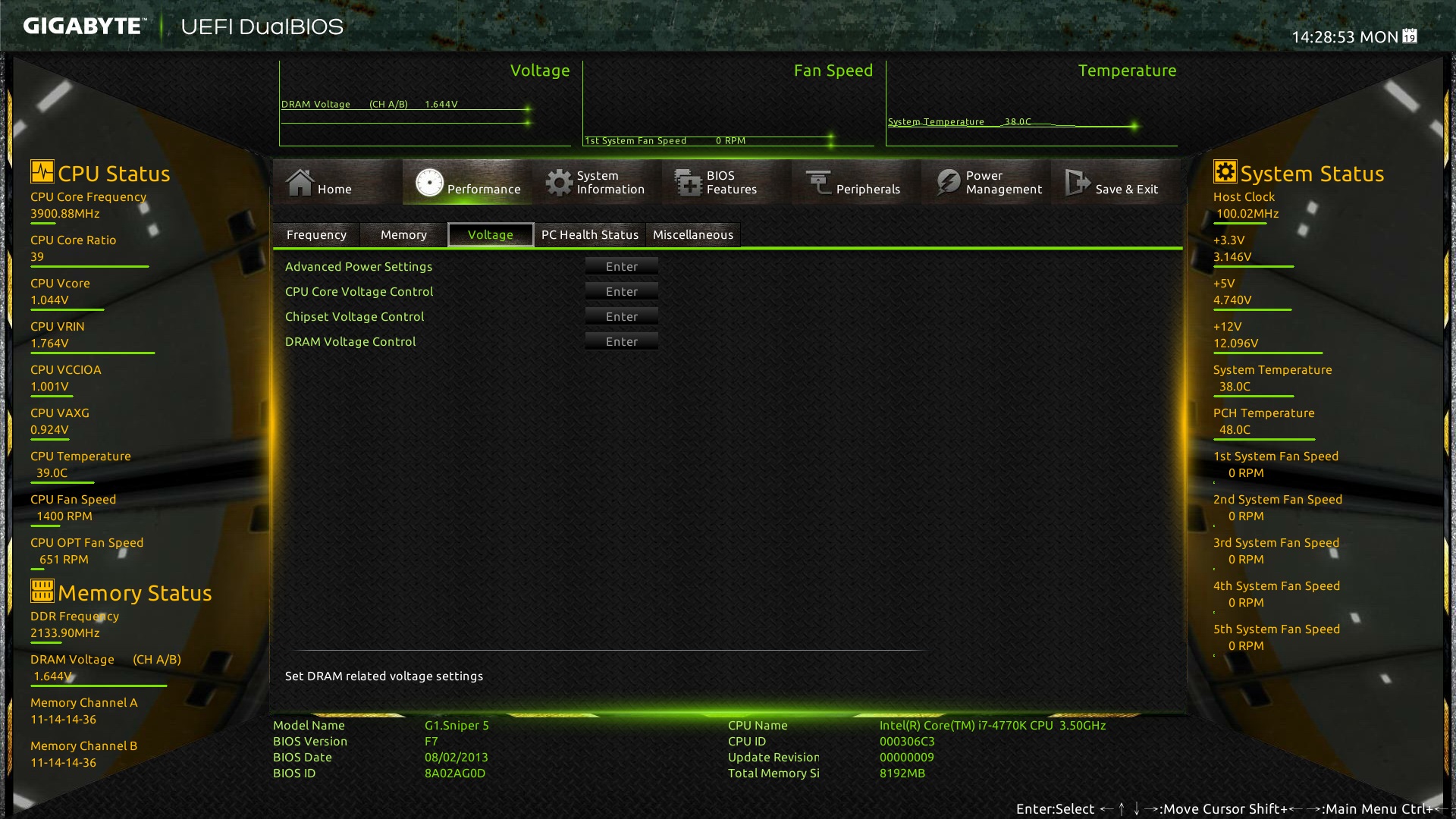Open the Home menu
1456x819 pixels.
337,182
